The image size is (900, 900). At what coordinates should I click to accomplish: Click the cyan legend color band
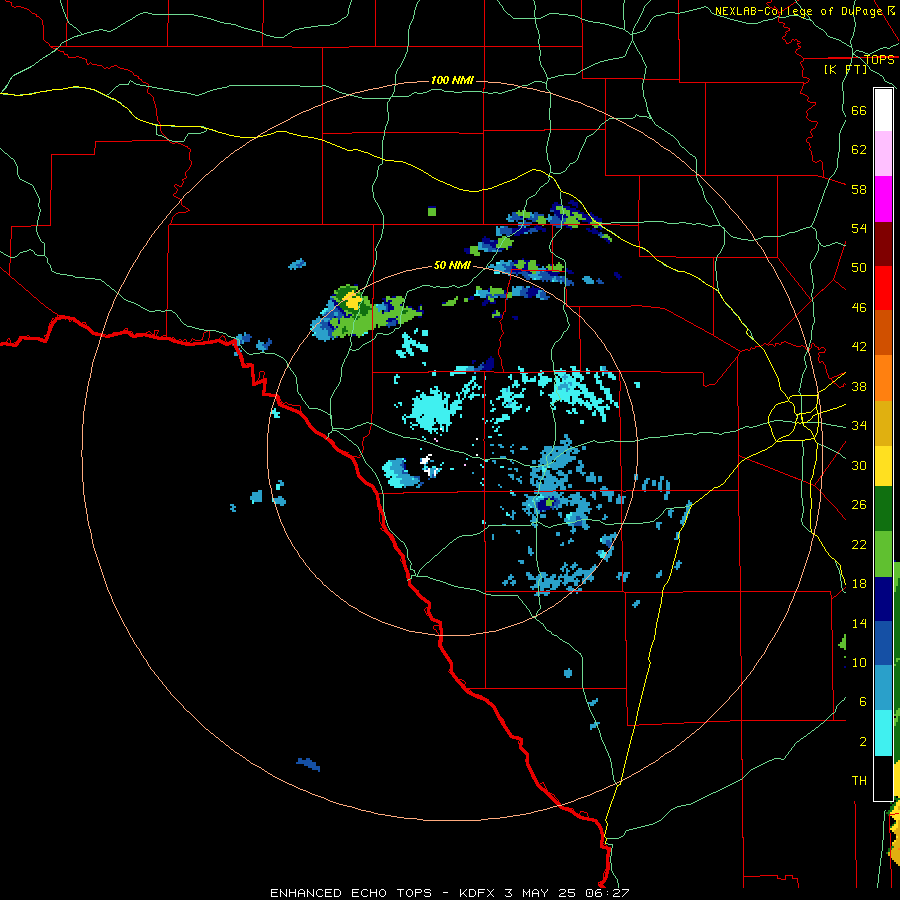(x=883, y=733)
